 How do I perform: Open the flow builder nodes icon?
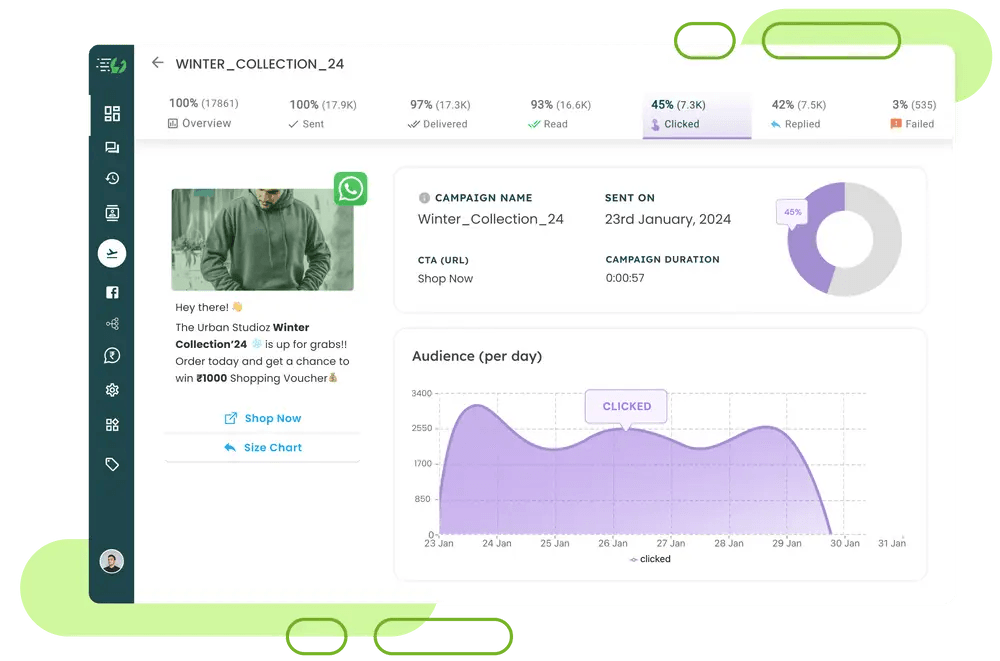point(112,324)
